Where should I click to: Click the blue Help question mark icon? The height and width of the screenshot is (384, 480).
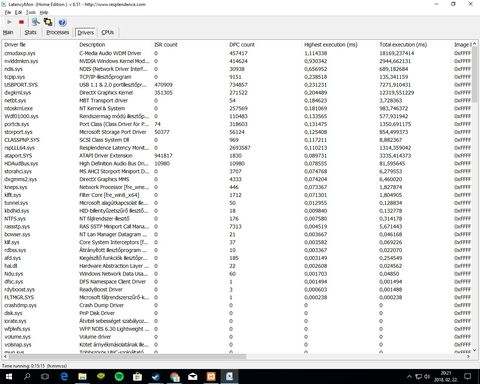click(x=62, y=22)
